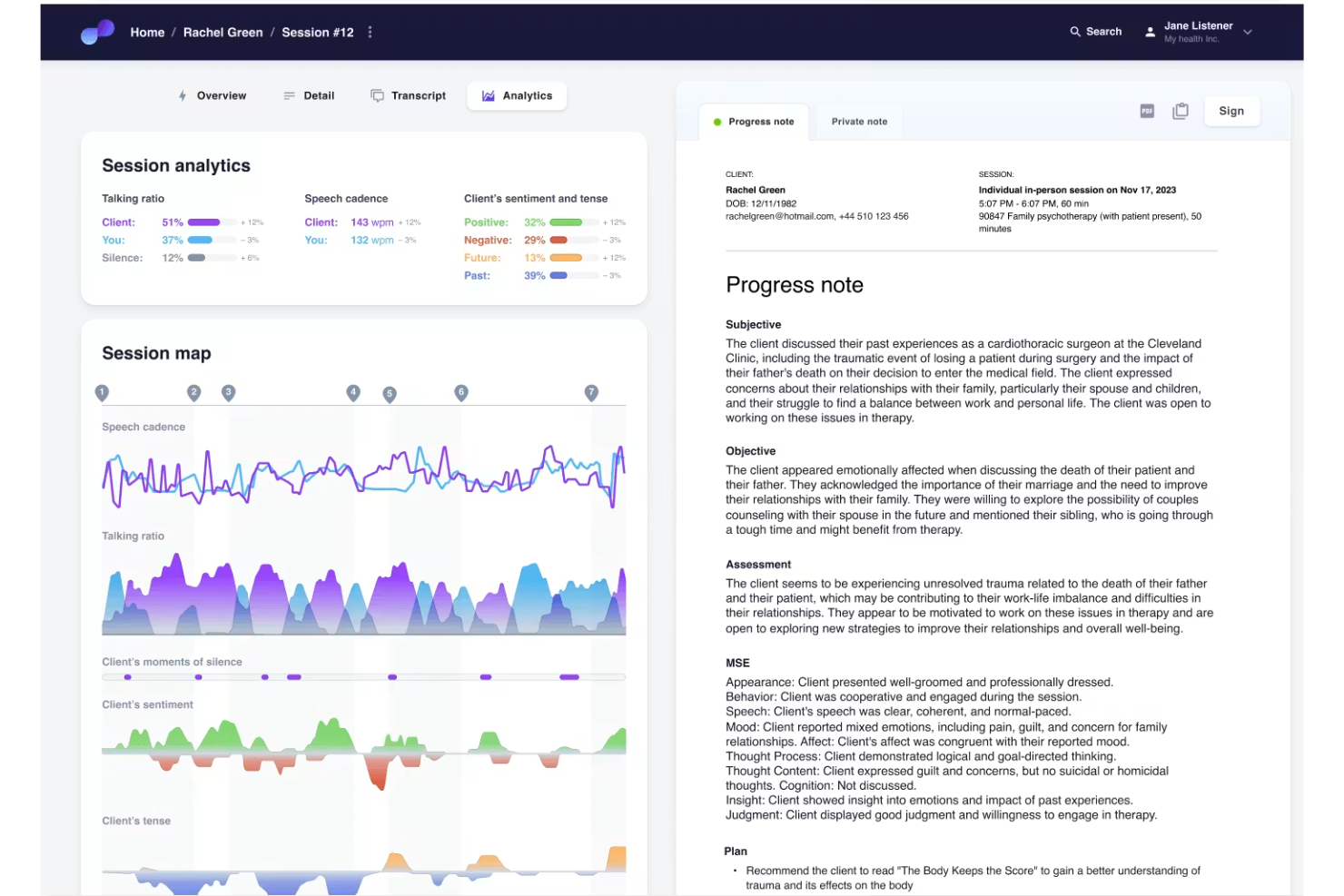Image resolution: width=1344 pixels, height=896 pixels.
Task: Click the Future tense 13% bar
Action: pos(574,258)
